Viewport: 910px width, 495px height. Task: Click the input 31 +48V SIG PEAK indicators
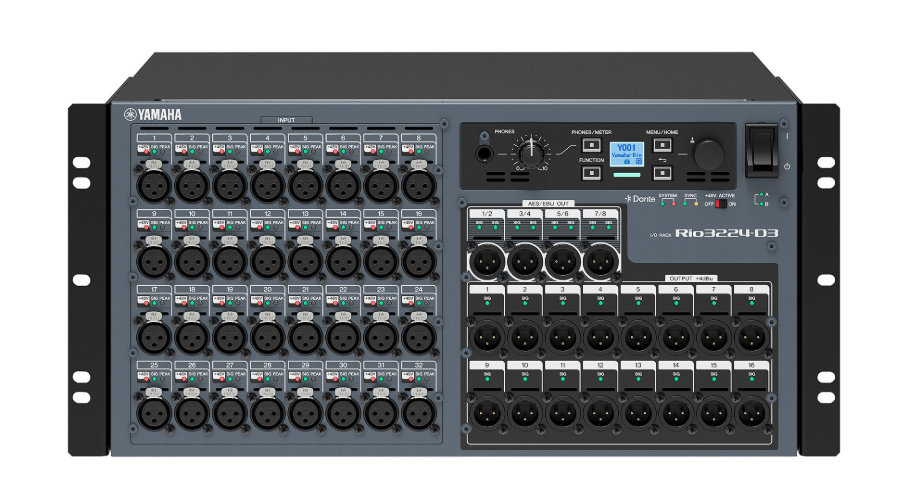pyautogui.click(x=381, y=376)
